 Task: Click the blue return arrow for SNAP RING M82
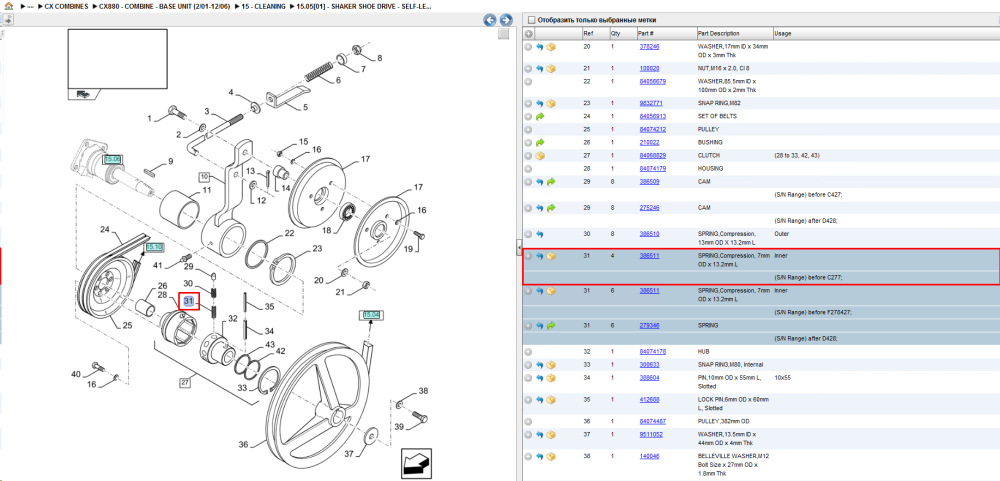click(x=540, y=103)
